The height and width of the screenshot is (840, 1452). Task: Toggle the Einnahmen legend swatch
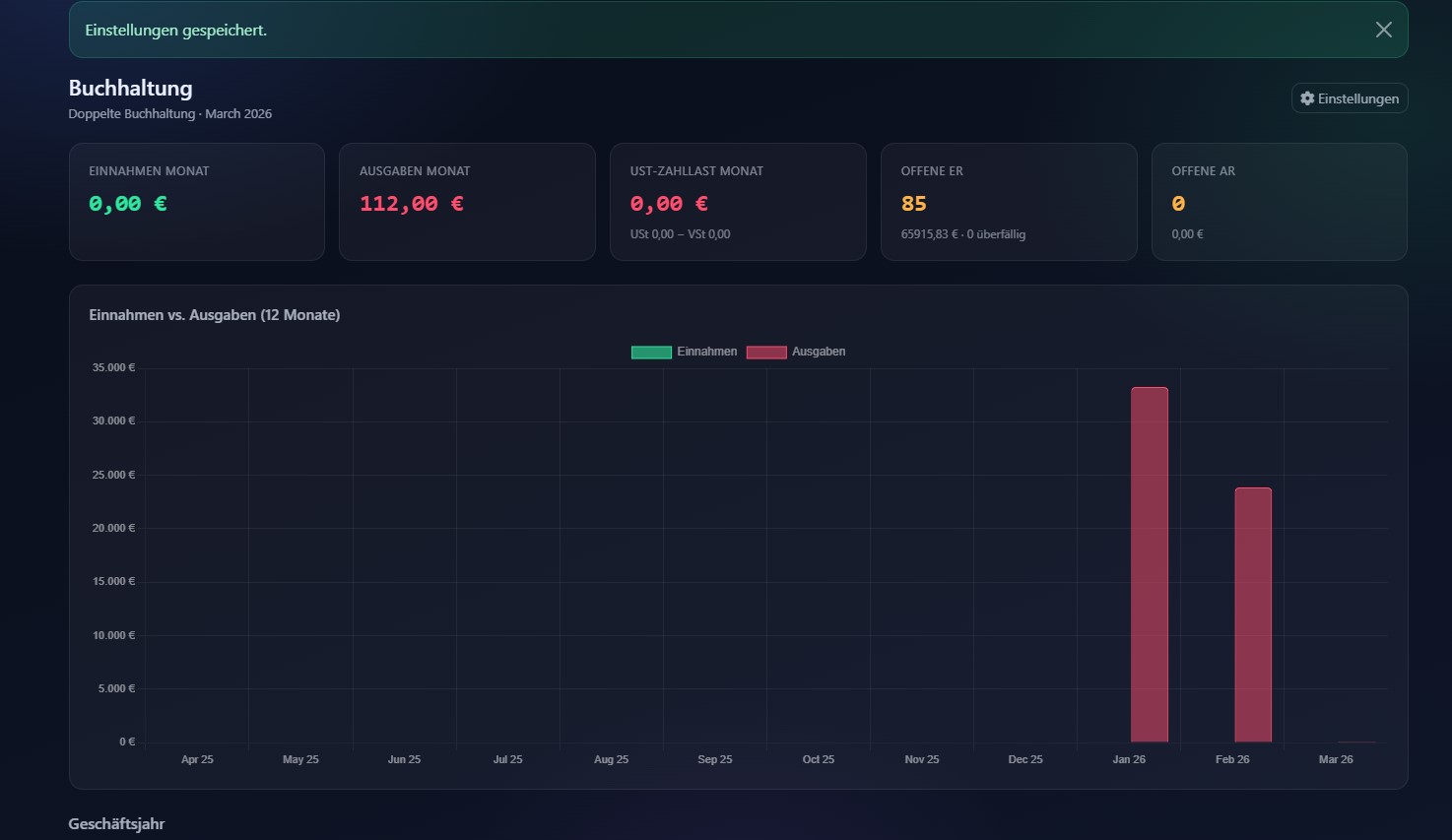coord(651,352)
